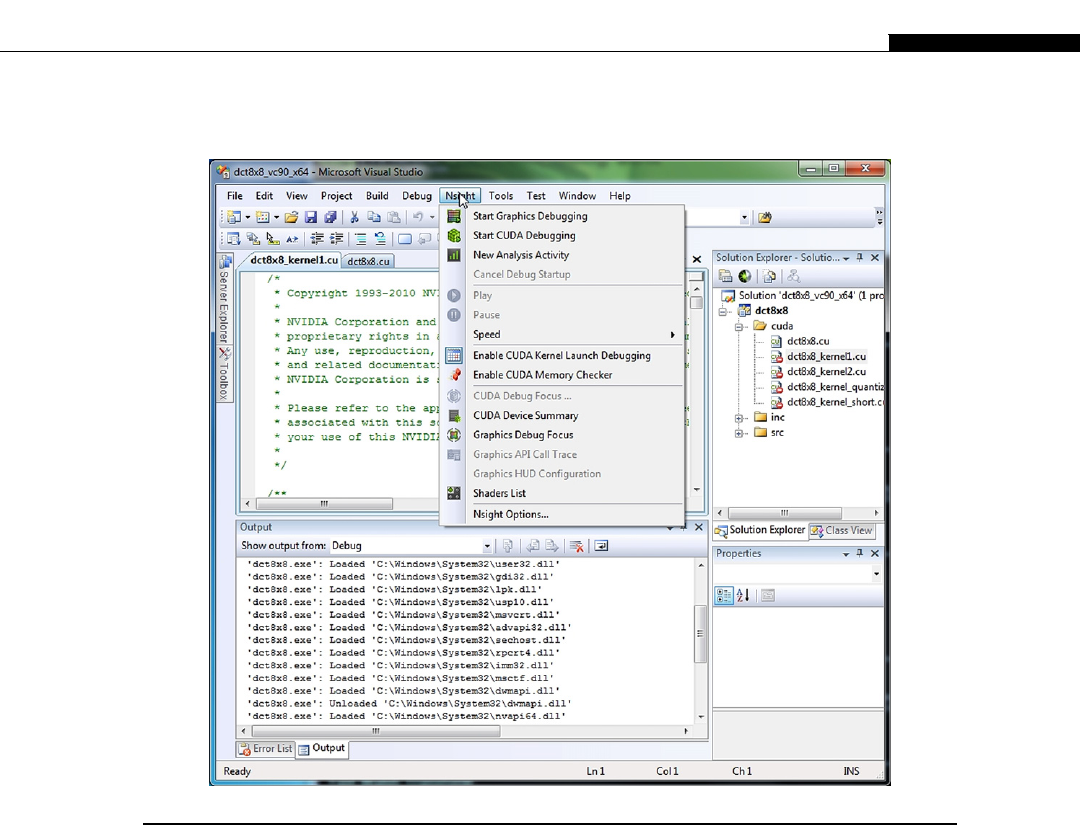Open Nsight Options dialog

coord(563,514)
